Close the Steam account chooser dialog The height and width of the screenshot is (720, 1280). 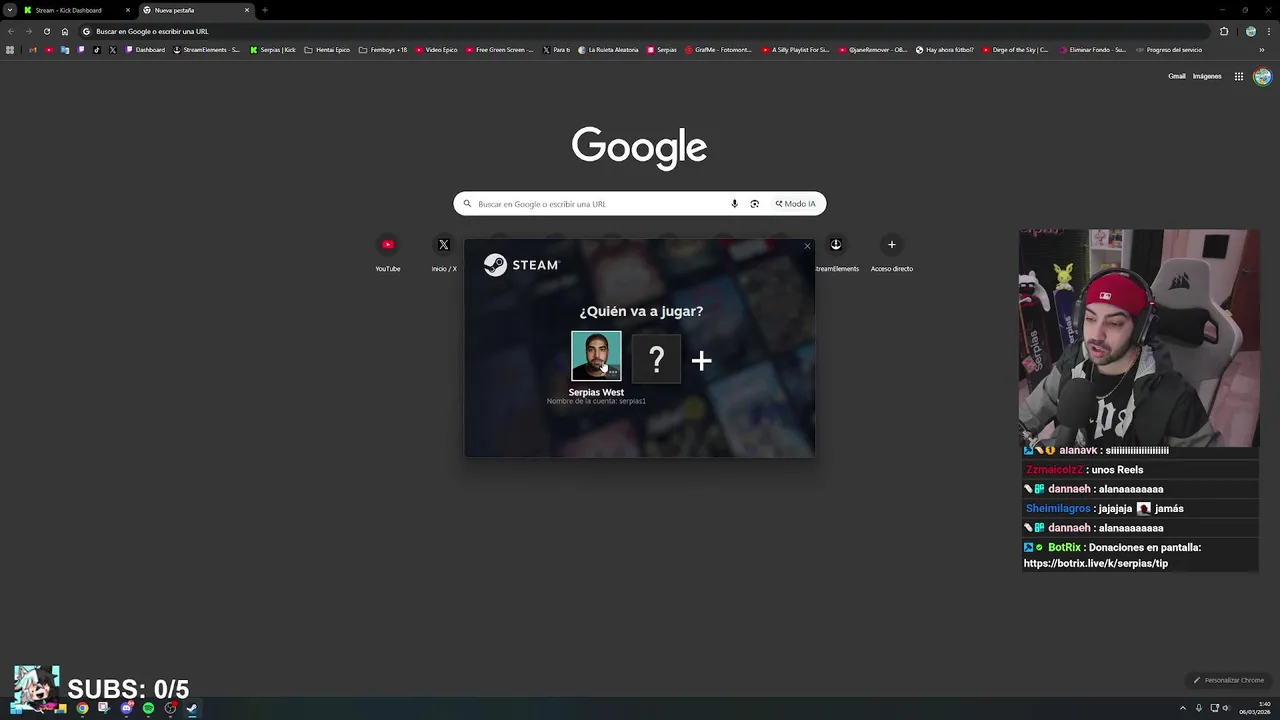coord(807,246)
